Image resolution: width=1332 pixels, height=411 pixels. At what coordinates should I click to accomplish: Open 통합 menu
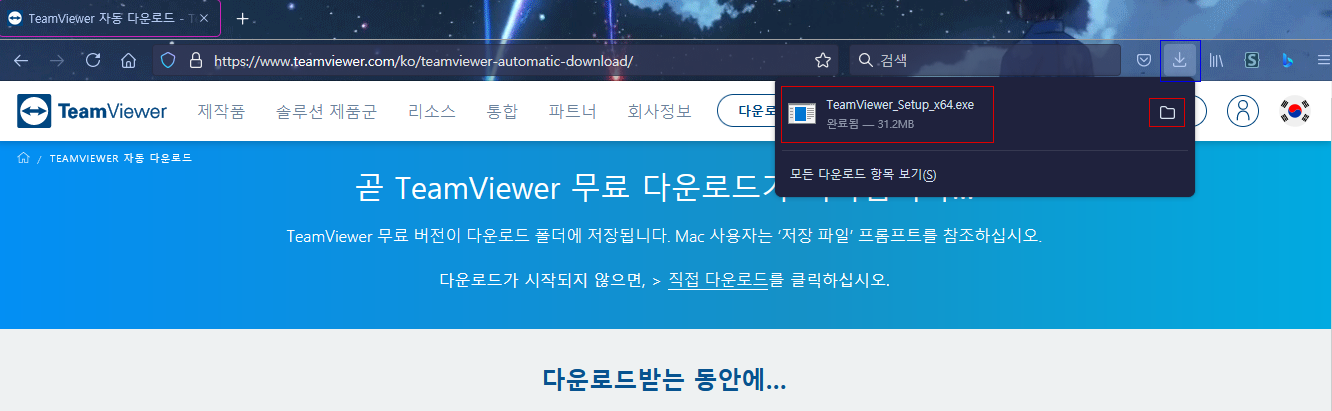[x=502, y=111]
